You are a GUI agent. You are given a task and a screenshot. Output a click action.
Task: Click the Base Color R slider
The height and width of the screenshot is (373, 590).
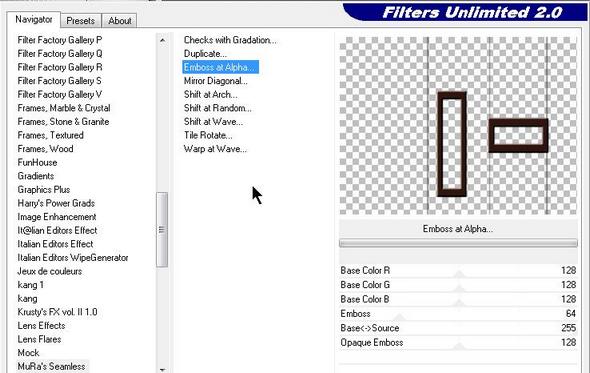458,271
